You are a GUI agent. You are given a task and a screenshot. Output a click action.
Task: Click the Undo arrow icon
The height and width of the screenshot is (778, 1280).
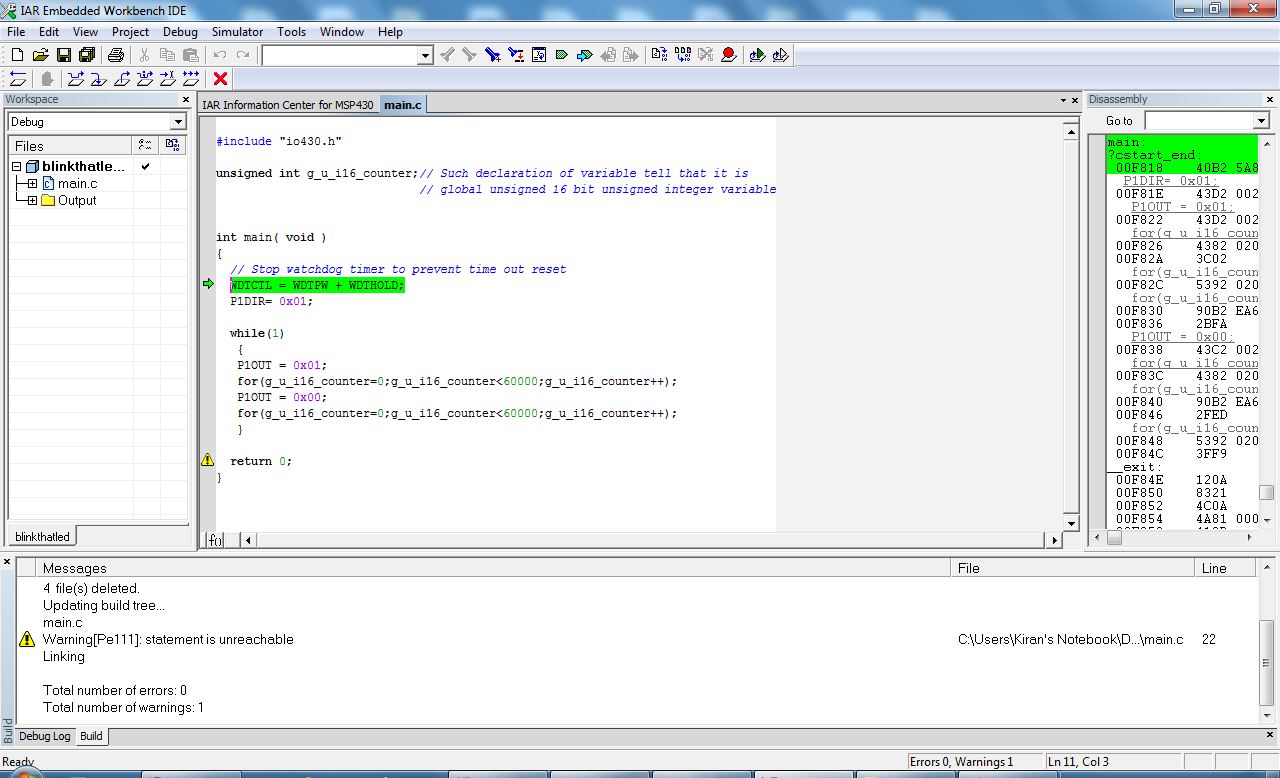(220, 55)
